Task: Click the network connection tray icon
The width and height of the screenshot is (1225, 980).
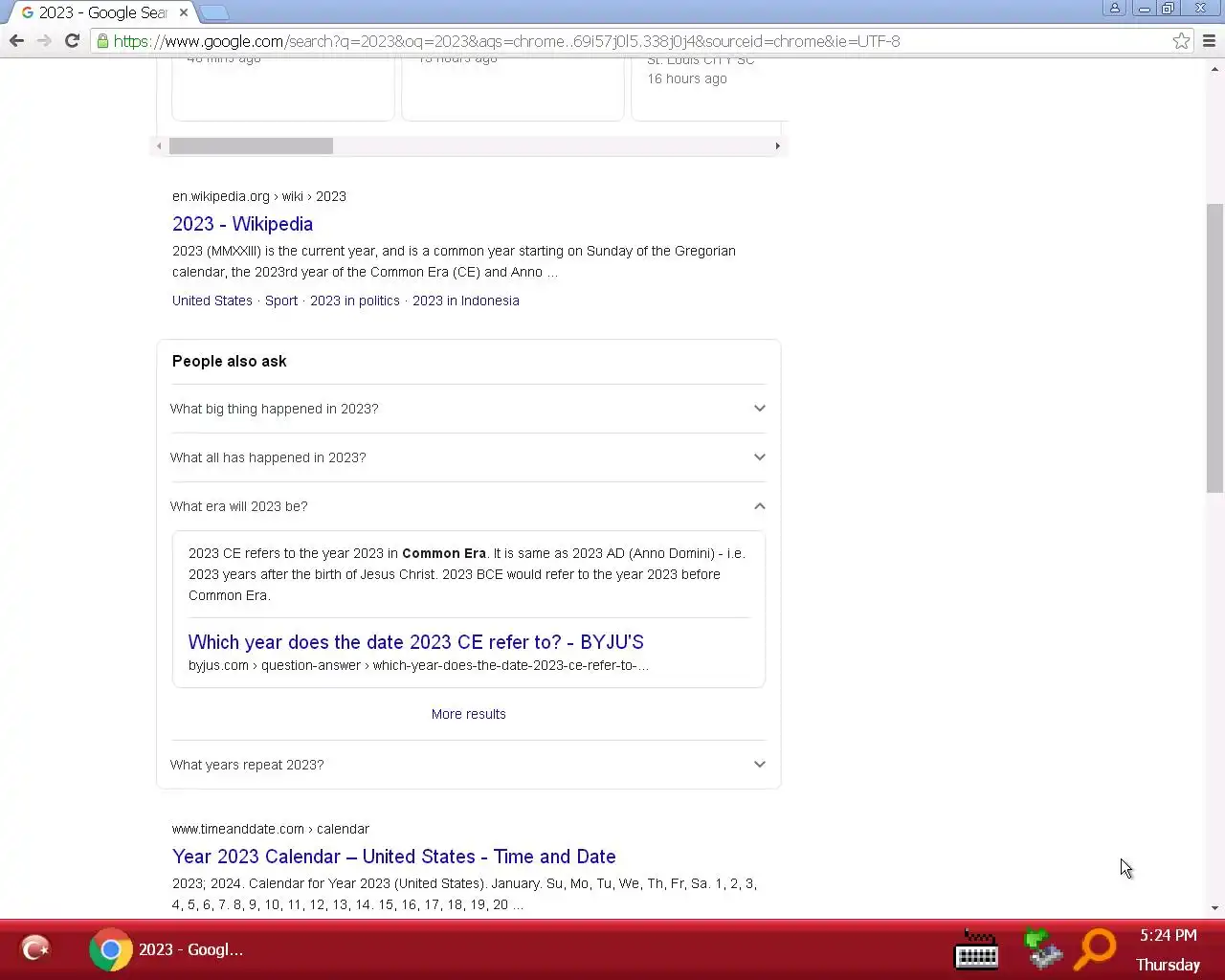Action: 1042,949
